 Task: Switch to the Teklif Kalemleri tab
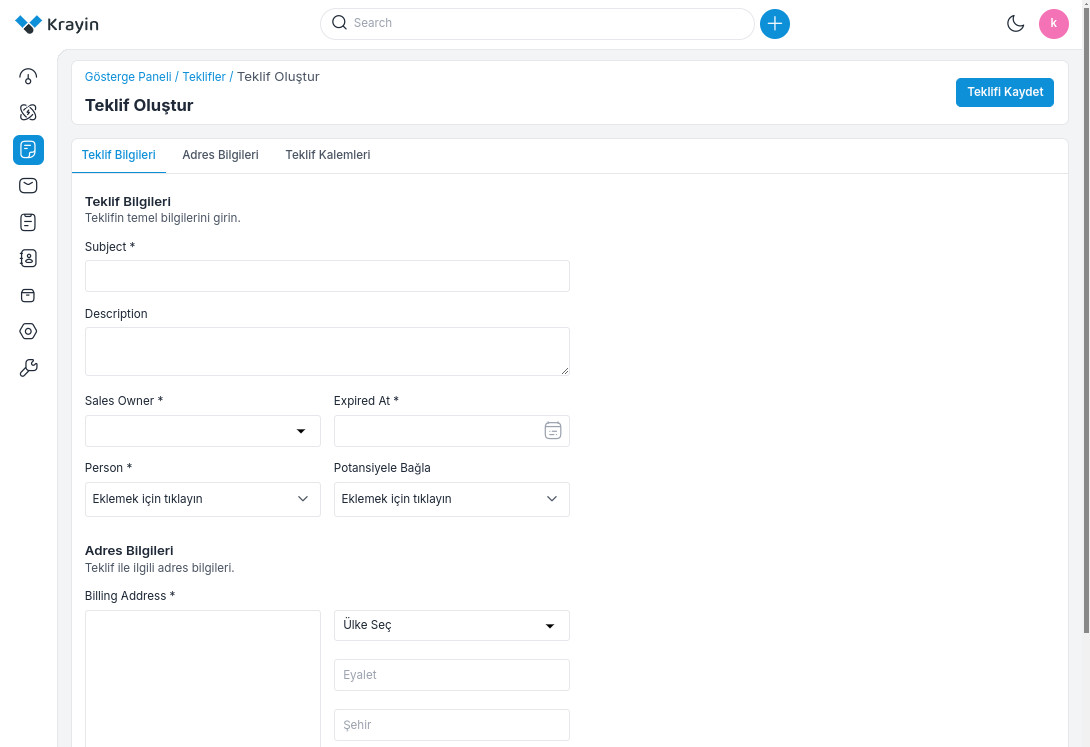coord(327,155)
